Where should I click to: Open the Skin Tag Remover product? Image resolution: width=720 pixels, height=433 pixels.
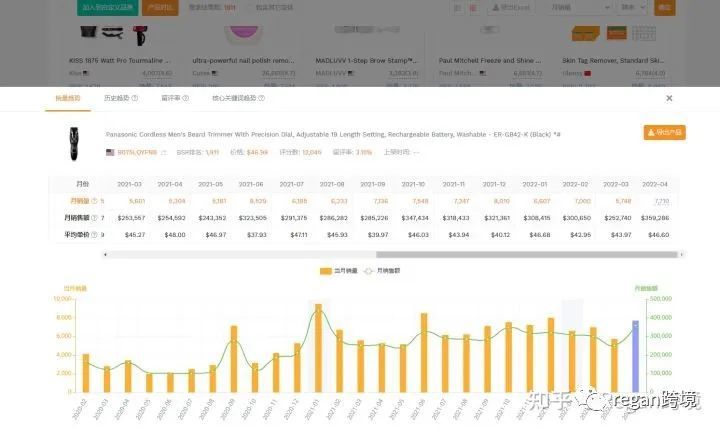(613, 61)
